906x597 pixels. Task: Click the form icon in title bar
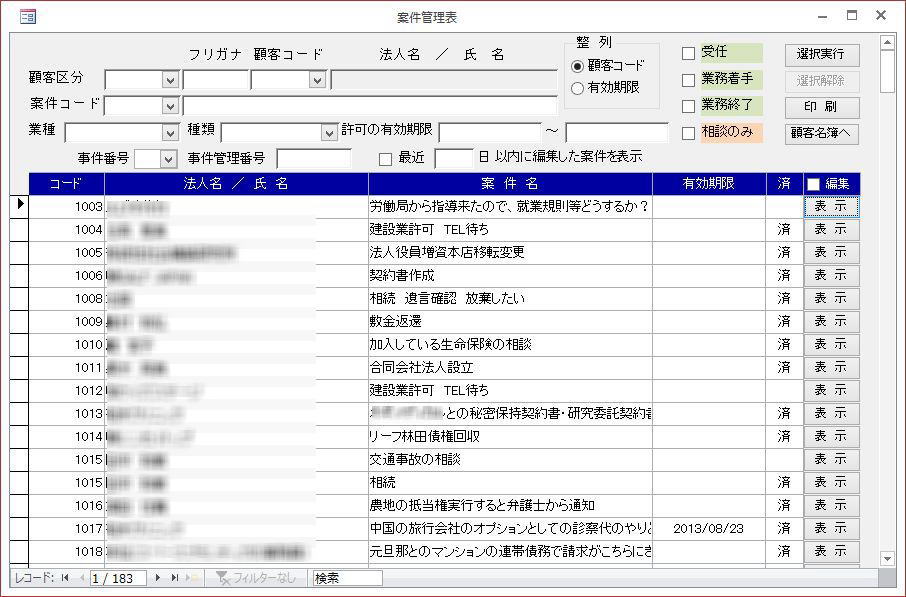[x=27, y=16]
